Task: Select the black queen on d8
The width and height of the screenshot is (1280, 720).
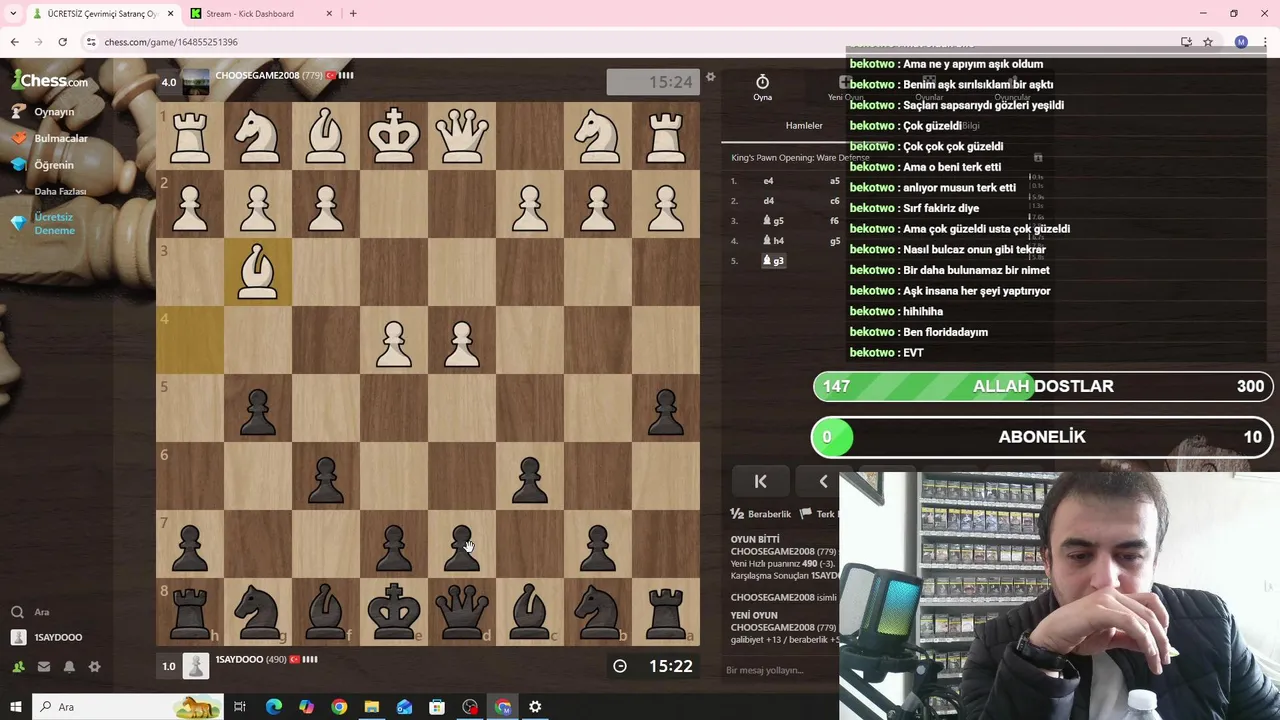Action: (462, 611)
